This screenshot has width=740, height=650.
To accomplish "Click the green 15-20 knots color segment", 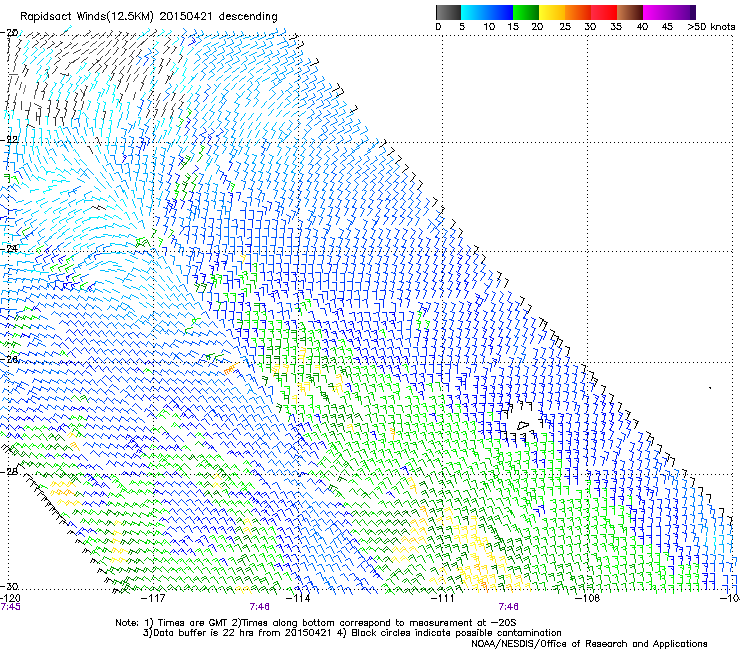I will 526,12.
